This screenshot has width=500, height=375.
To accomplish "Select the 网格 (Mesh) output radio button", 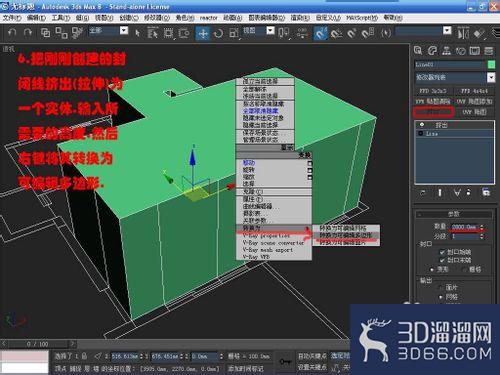I will [441, 297].
